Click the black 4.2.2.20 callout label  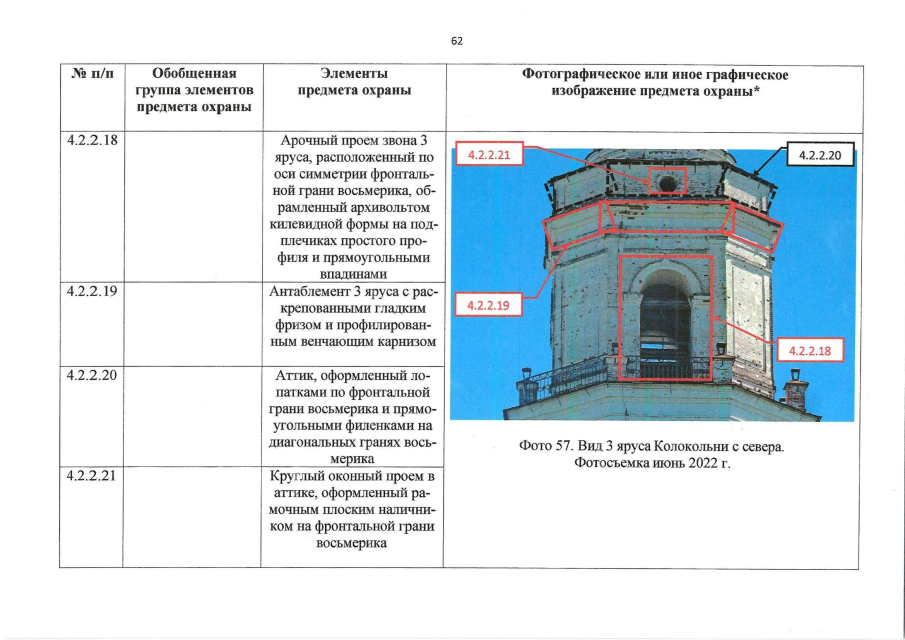coord(819,156)
